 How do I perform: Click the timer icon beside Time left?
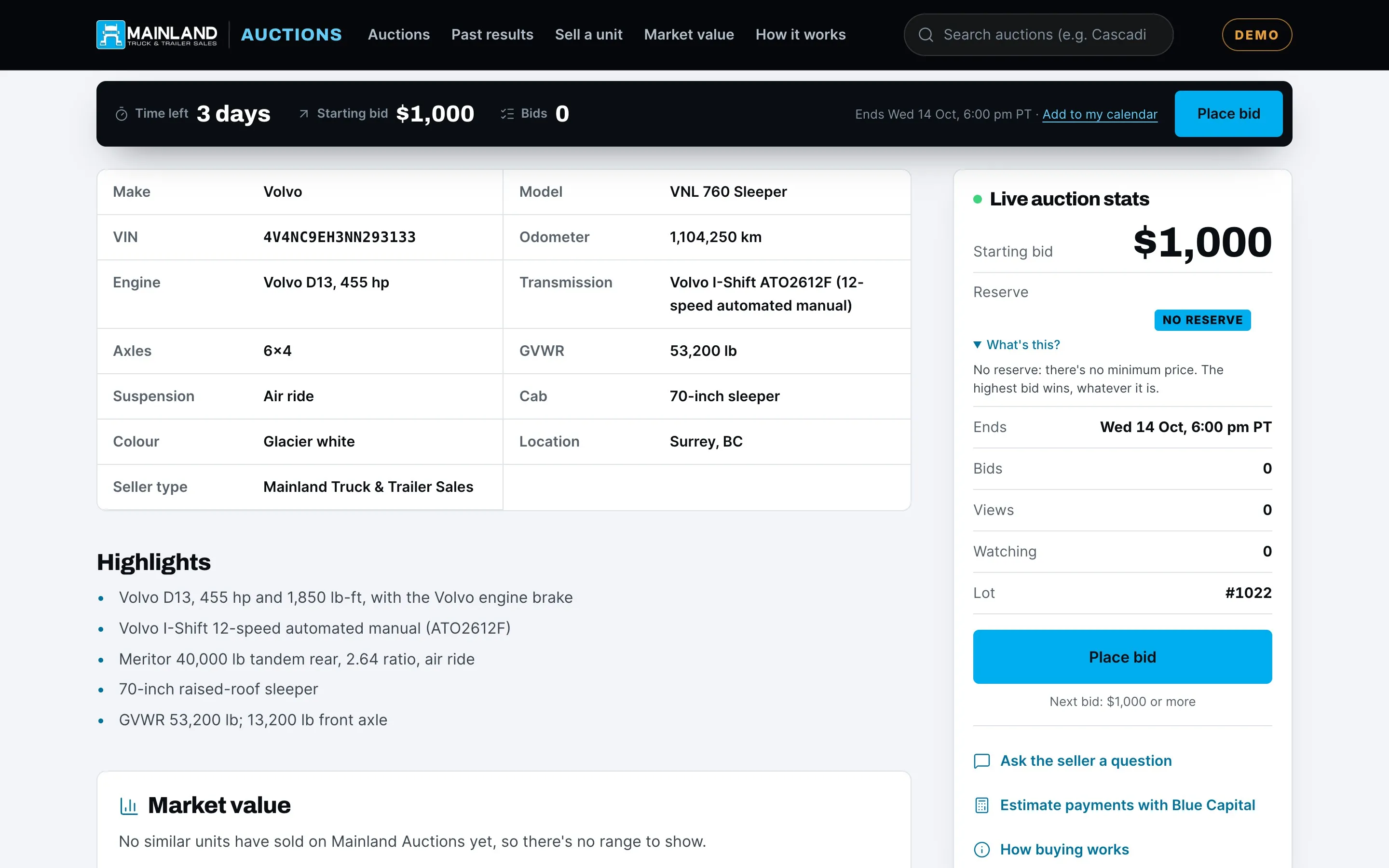pos(122,114)
